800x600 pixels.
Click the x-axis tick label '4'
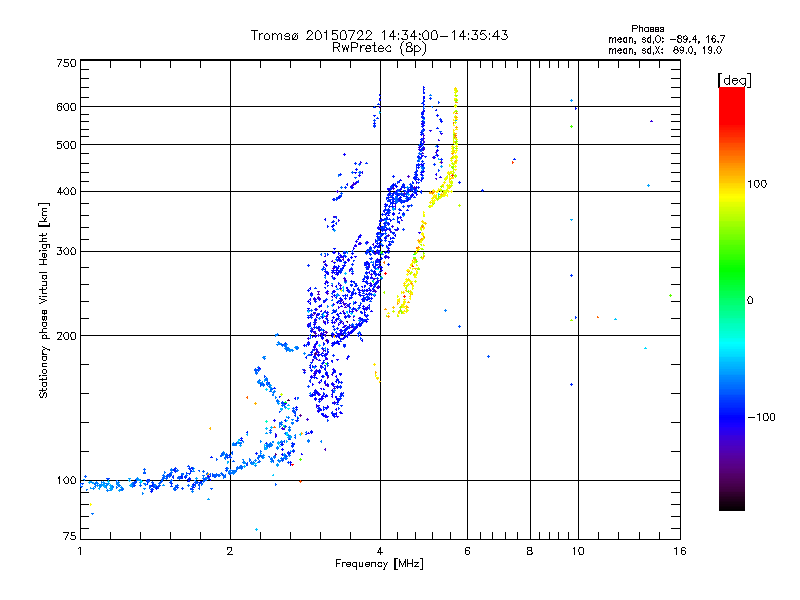pos(380,551)
